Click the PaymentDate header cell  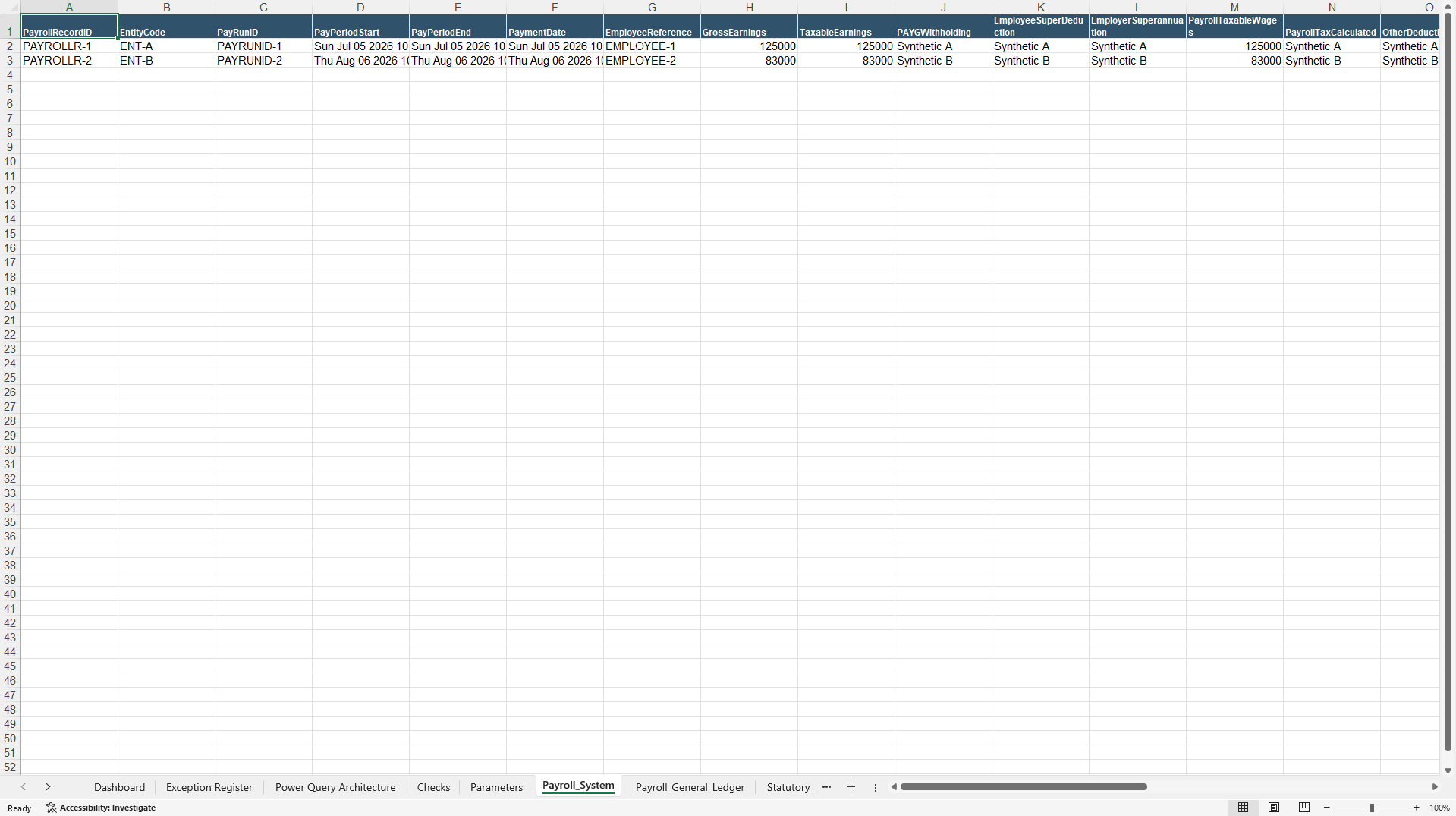555,27
